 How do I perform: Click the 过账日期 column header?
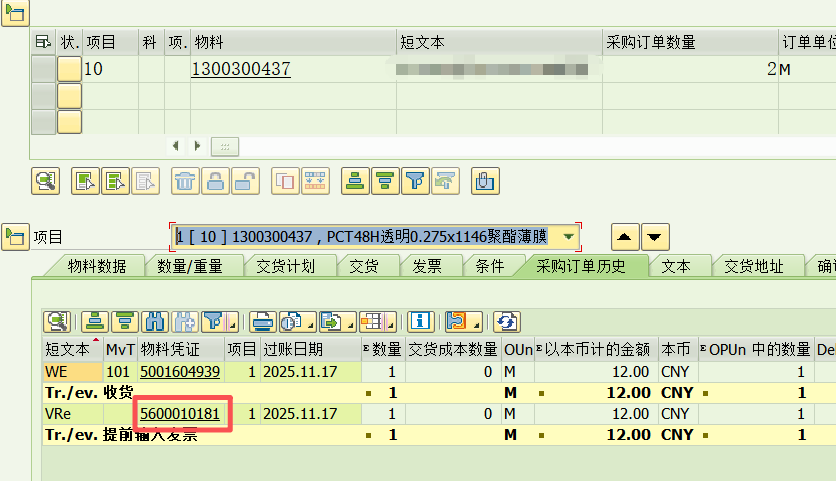(311, 350)
